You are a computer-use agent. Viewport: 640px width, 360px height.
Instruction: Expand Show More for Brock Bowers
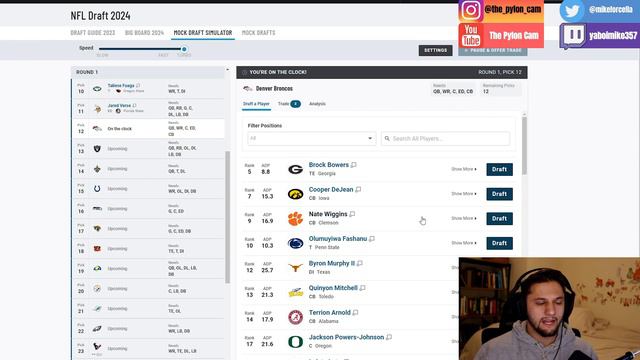click(464, 169)
